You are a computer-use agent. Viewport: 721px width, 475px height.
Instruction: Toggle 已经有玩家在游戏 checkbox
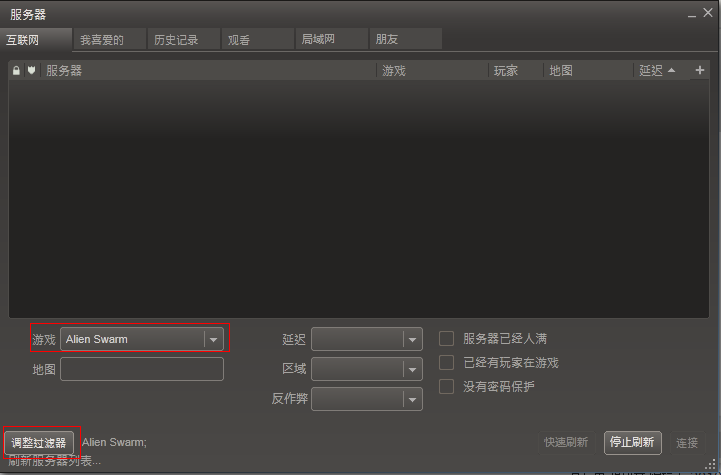pyautogui.click(x=447, y=363)
